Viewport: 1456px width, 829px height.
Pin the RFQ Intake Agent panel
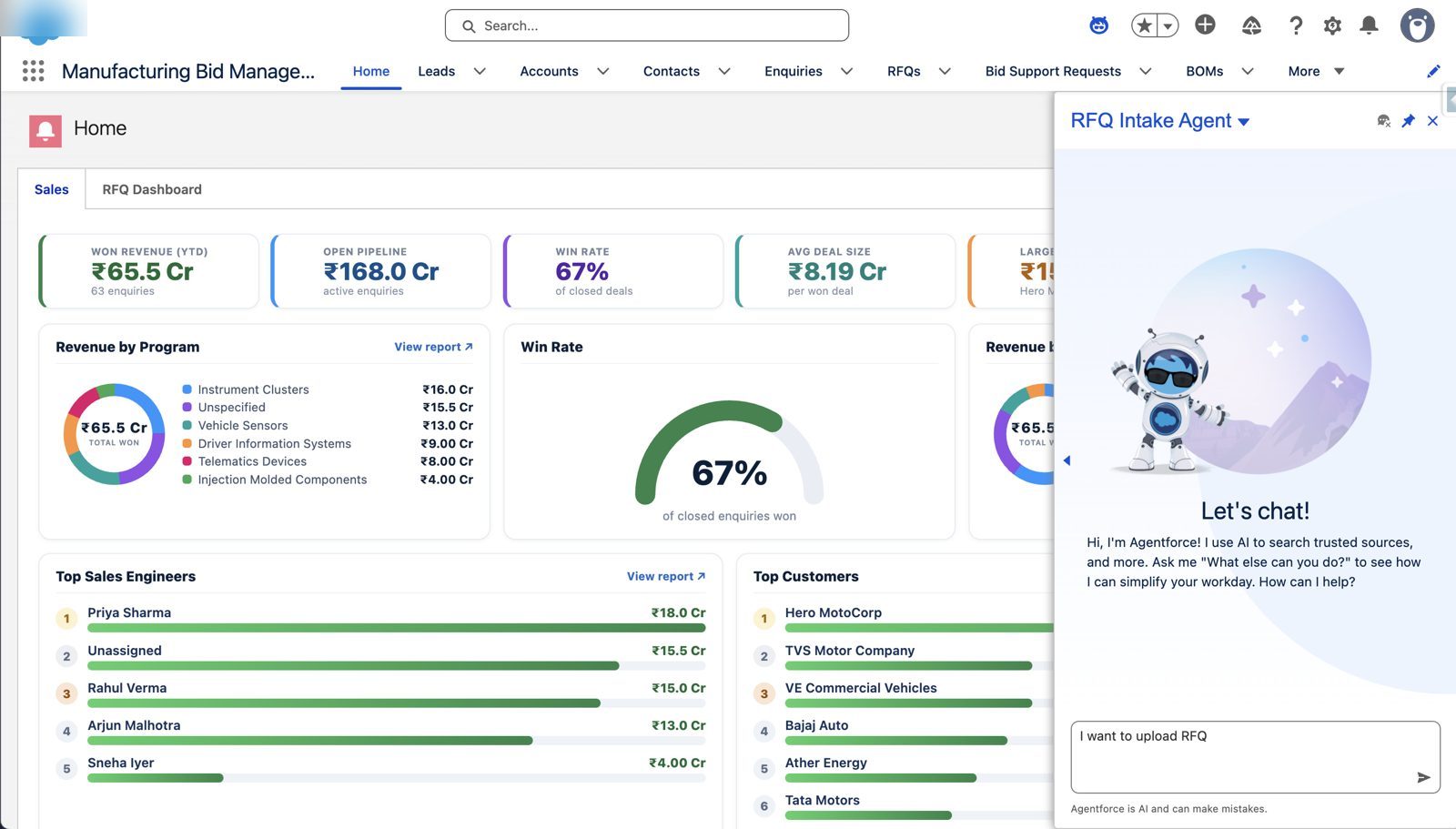click(1408, 121)
